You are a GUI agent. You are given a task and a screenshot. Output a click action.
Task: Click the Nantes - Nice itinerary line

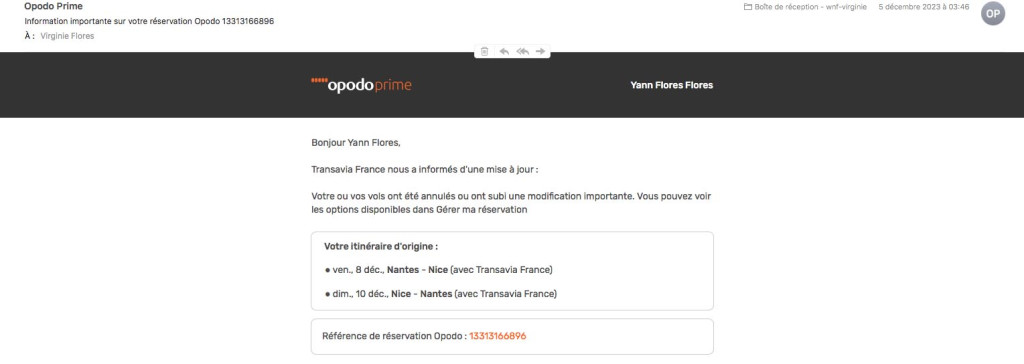[439, 270]
